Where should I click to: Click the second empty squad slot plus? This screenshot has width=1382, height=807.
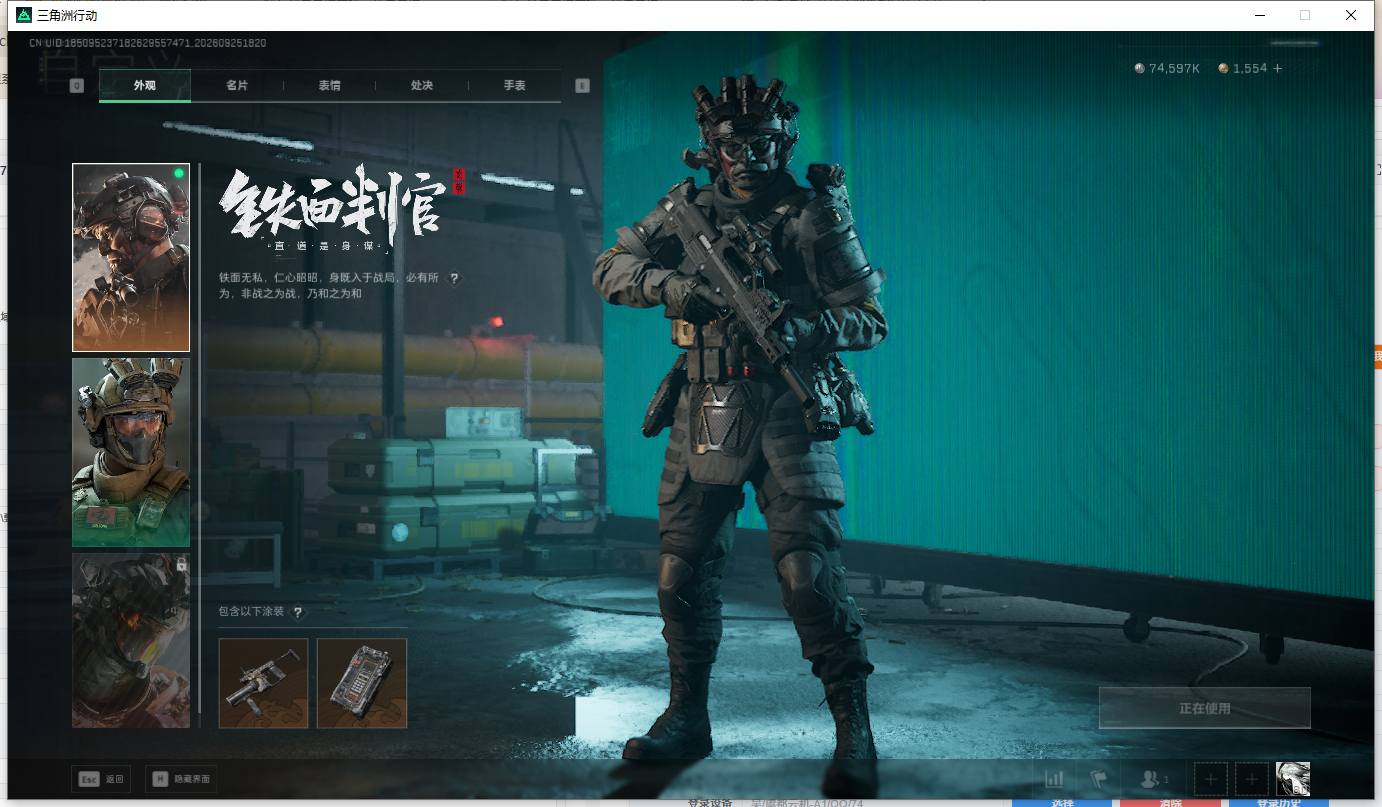(x=1251, y=779)
